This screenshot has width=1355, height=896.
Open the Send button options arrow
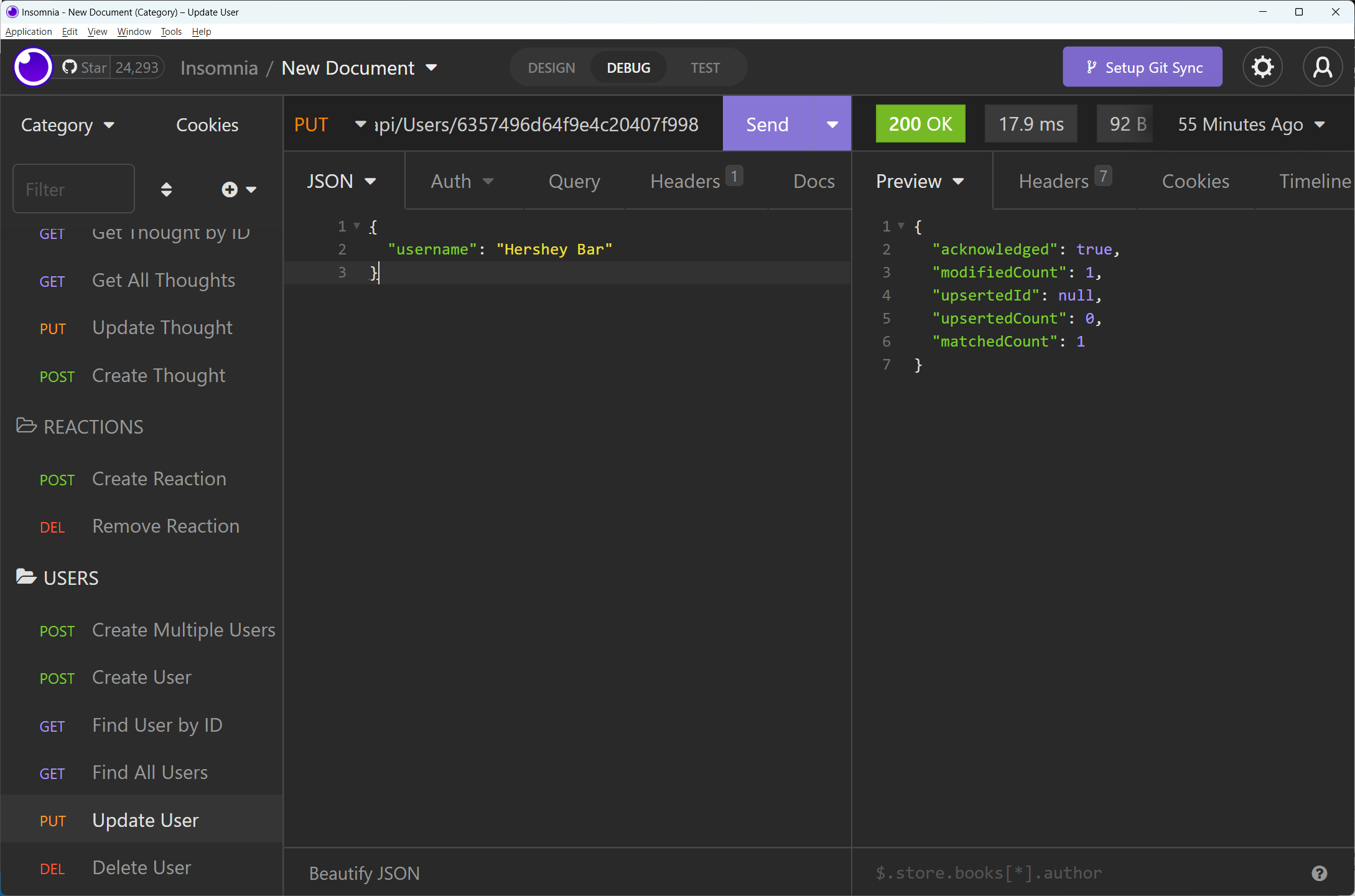(x=831, y=124)
